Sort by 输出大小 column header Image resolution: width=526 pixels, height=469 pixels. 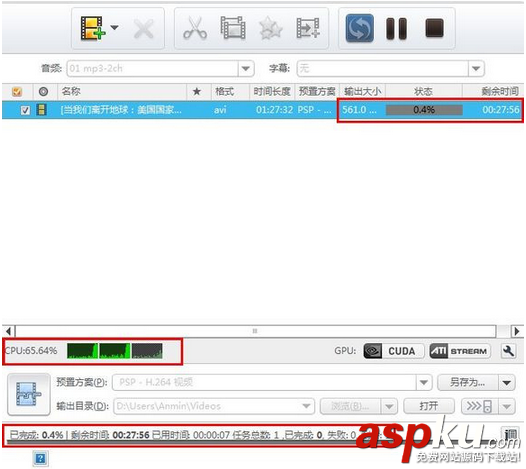(x=363, y=91)
